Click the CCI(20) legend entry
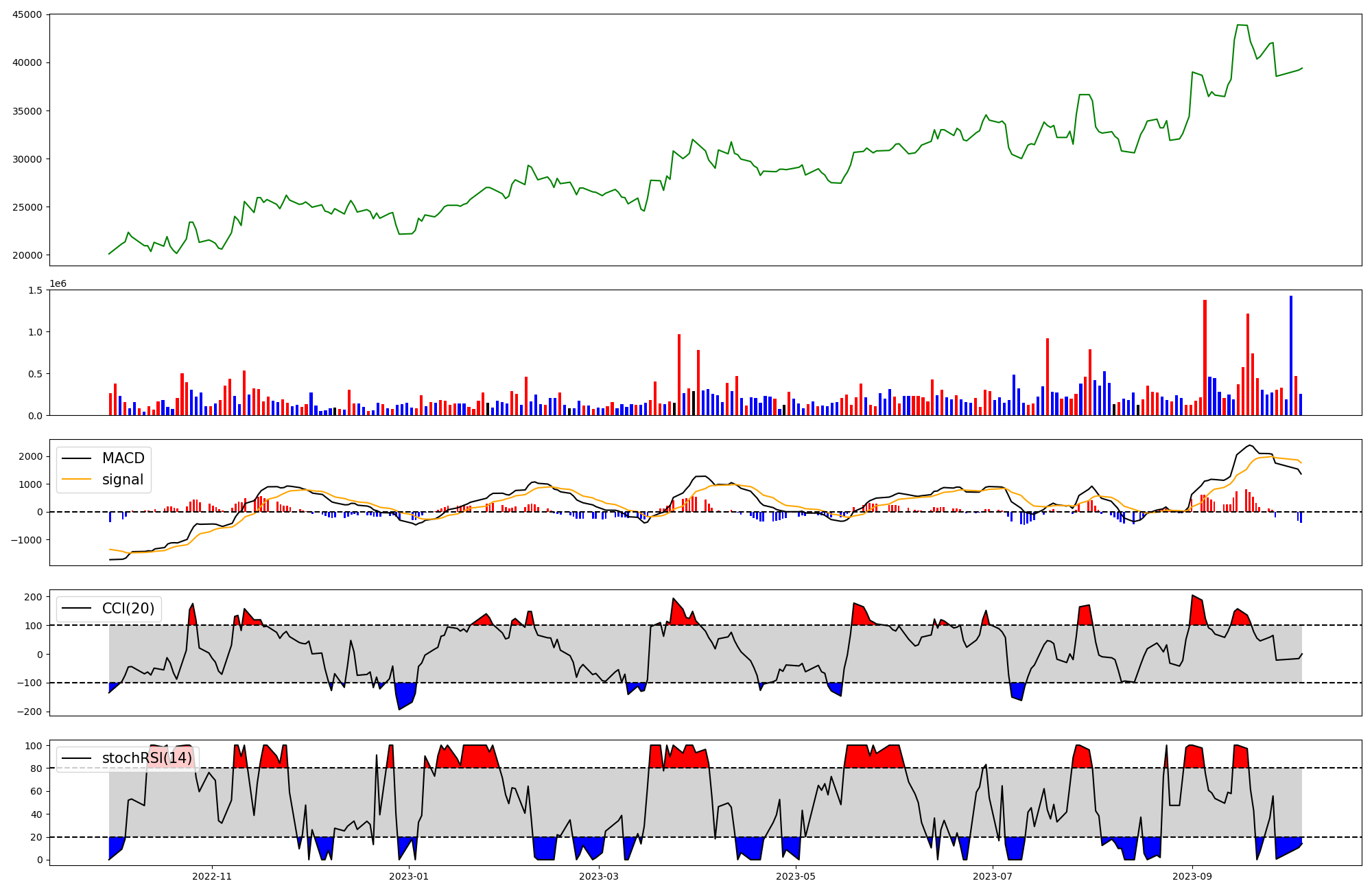1372x892 pixels. point(128,609)
